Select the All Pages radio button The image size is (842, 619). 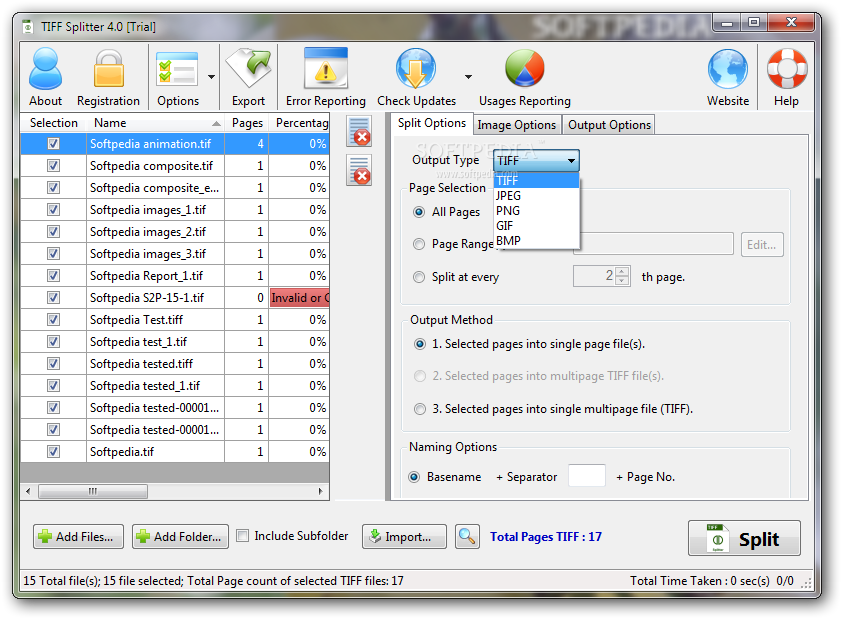click(419, 212)
